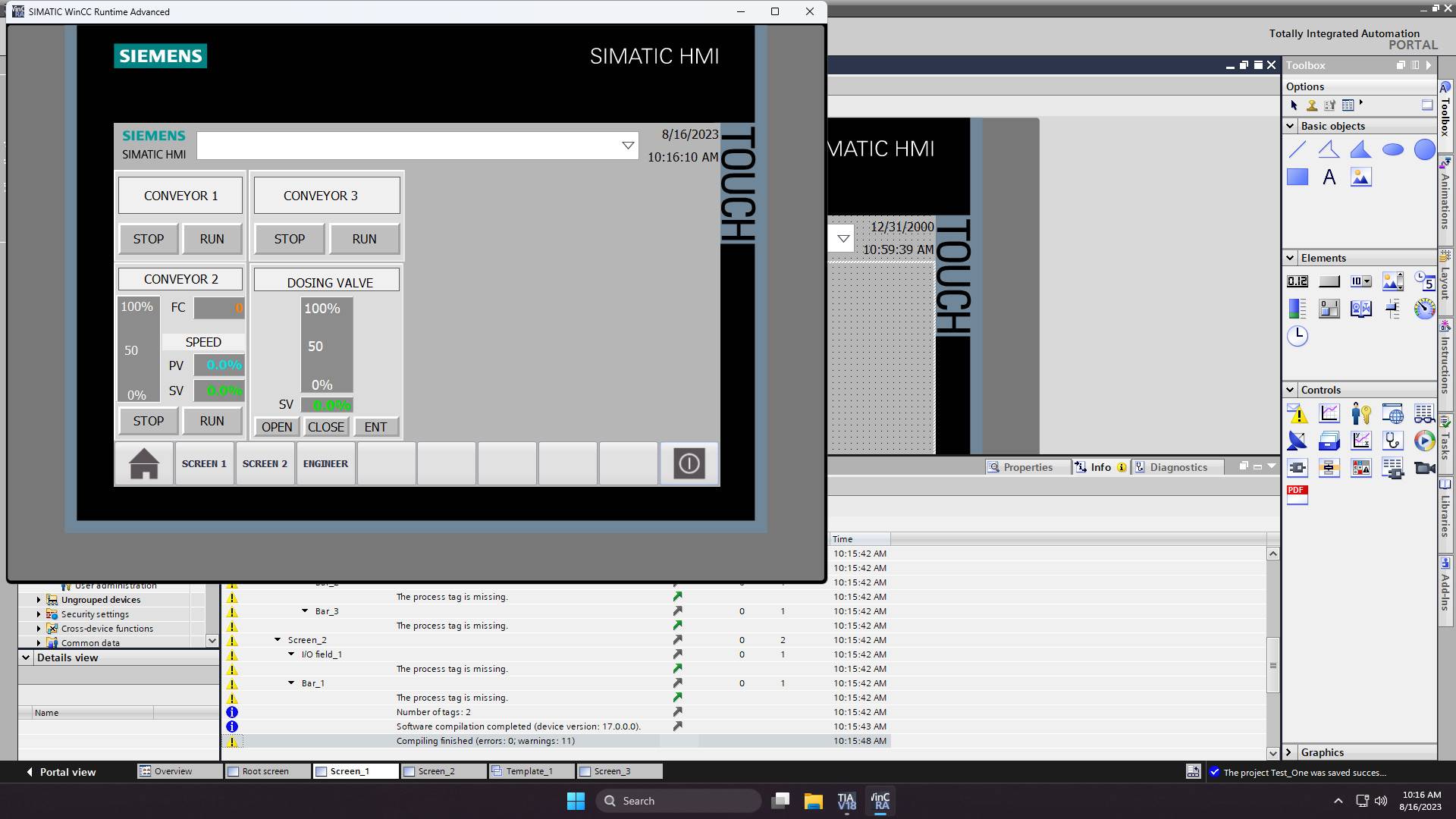Open the Template_1 editor tab
This screenshot has height=819, width=1456.
(532, 771)
